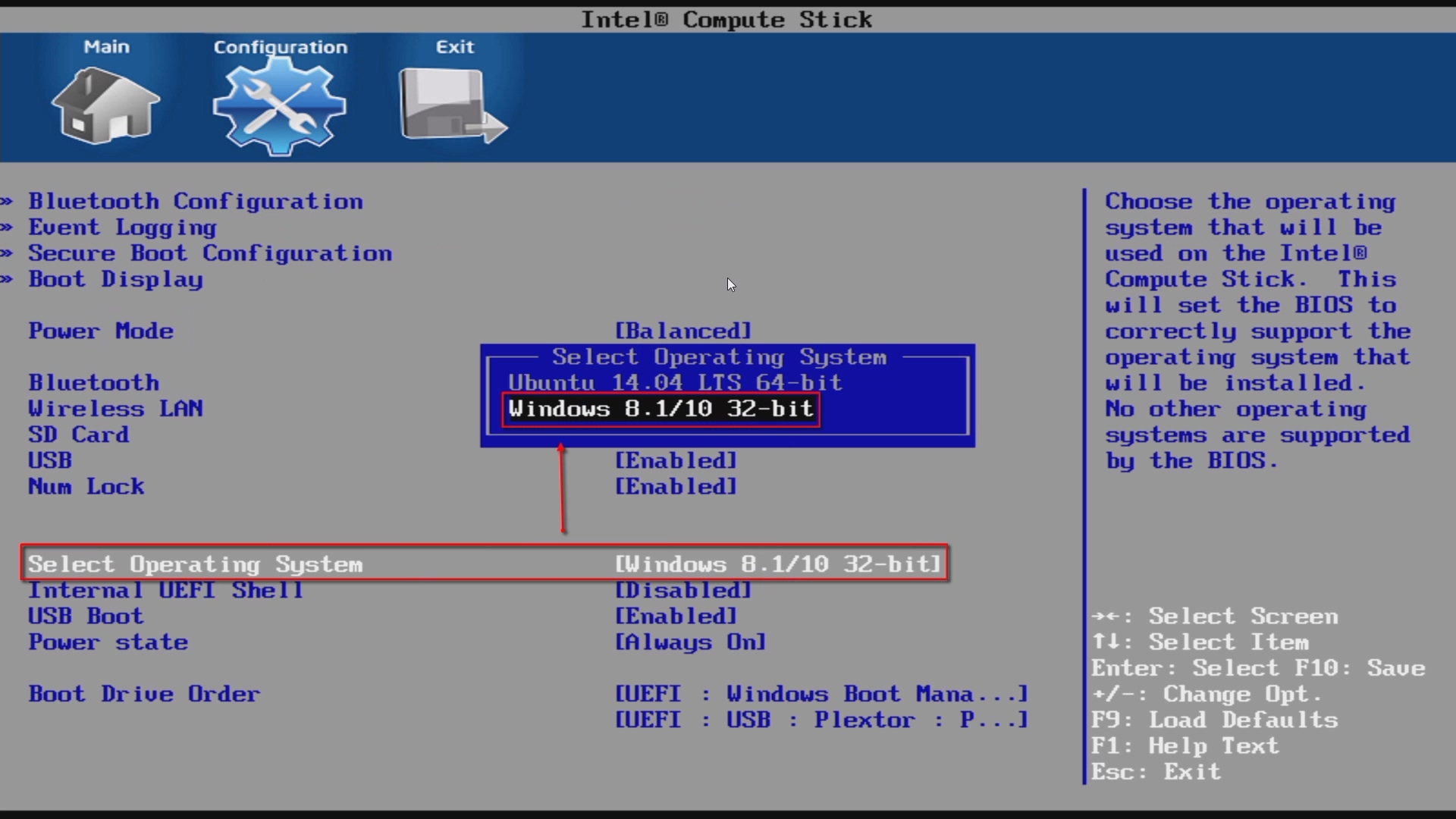Screen dimensions: 1456x819
Task: Select the Wireless LAN setting label
Action: click(115, 409)
